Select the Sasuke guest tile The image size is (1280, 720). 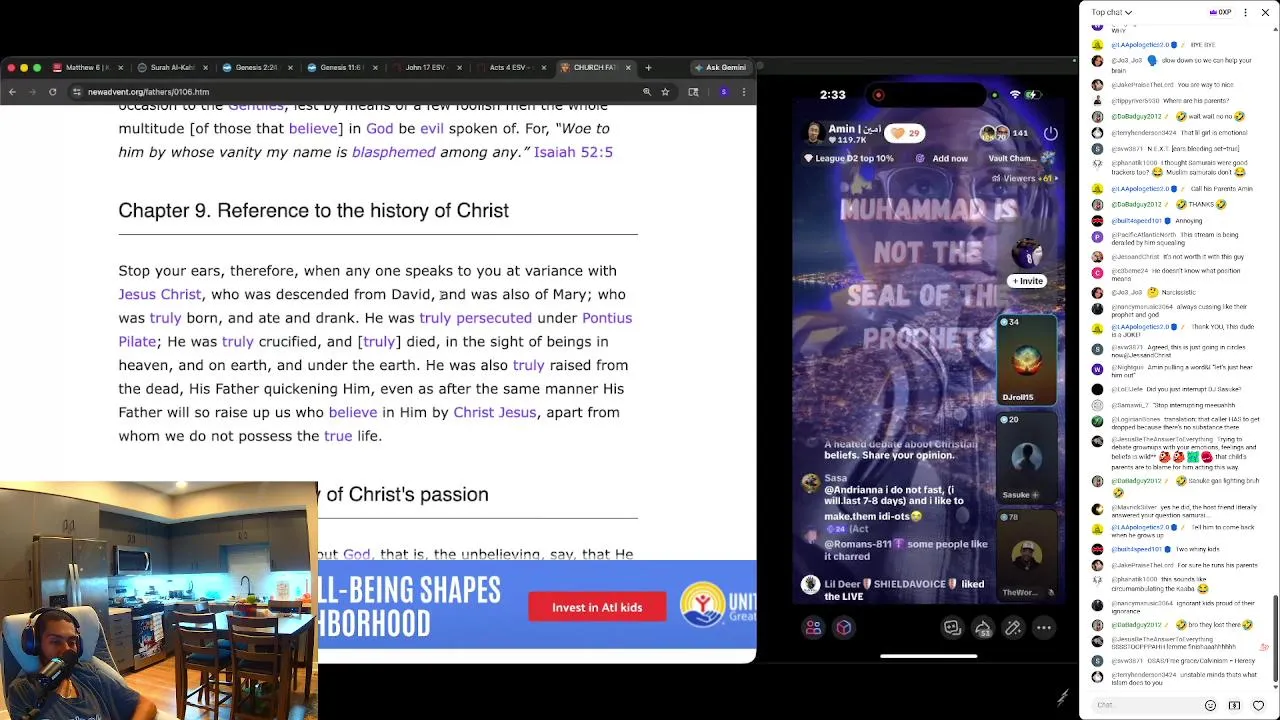pyautogui.click(x=1026, y=458)
